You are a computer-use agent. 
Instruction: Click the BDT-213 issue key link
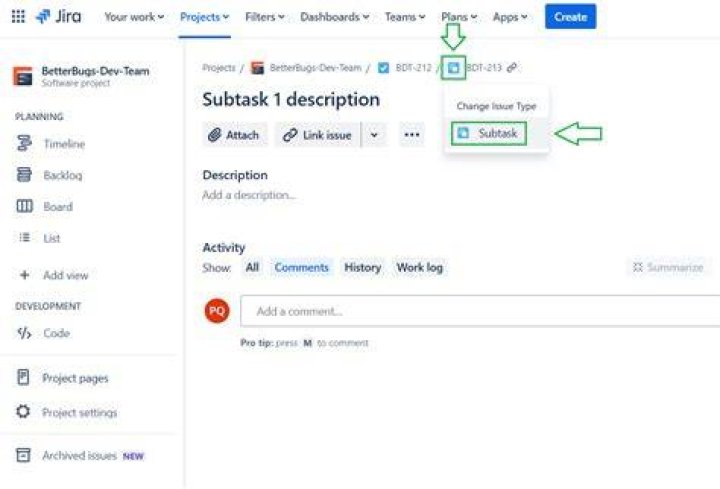point(484,68)
